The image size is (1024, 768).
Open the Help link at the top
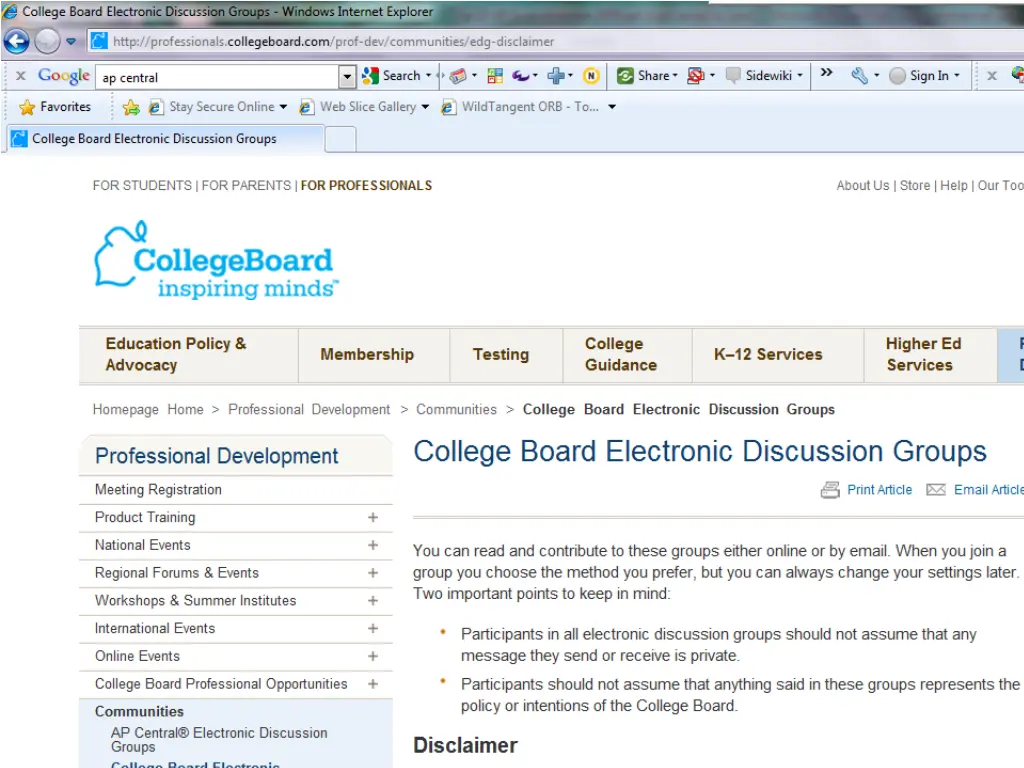click(x=954, y=185)
